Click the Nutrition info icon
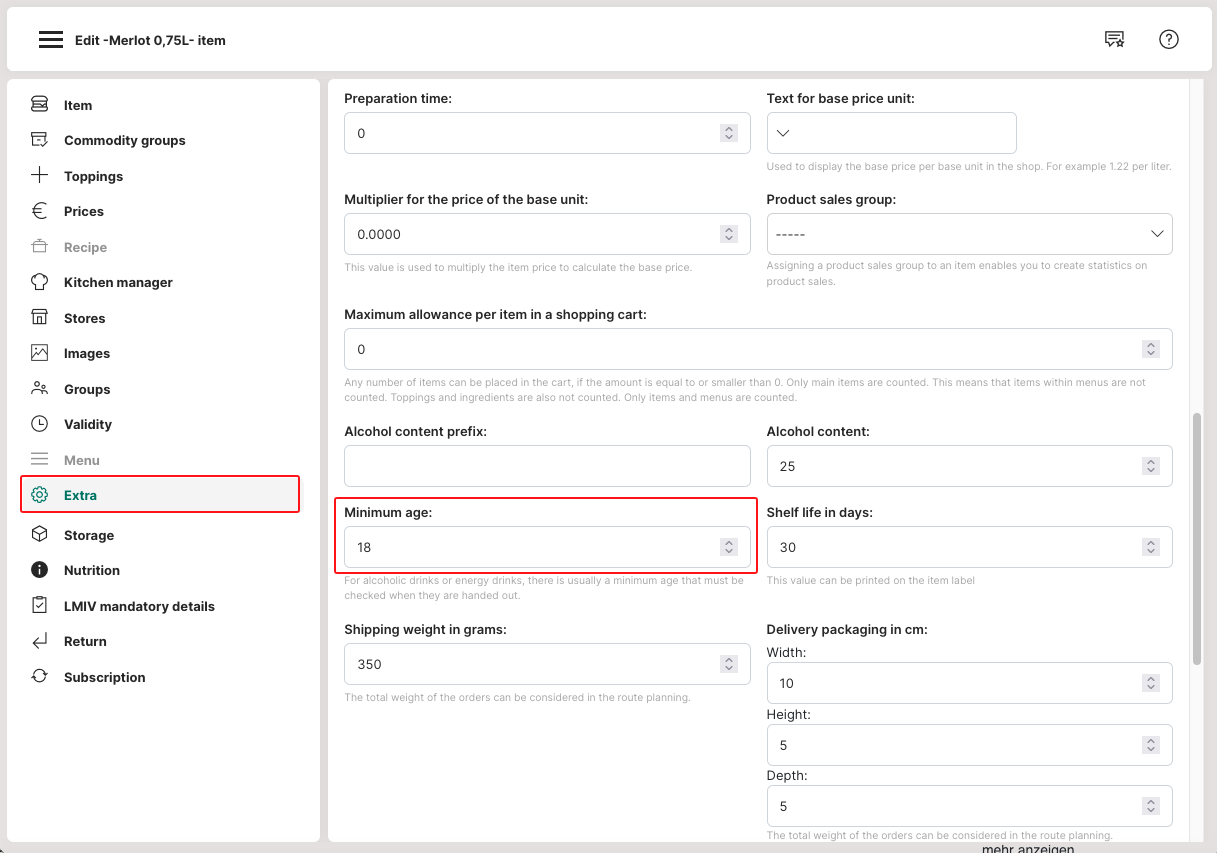1217x853 pixels. tap(39, 570)
